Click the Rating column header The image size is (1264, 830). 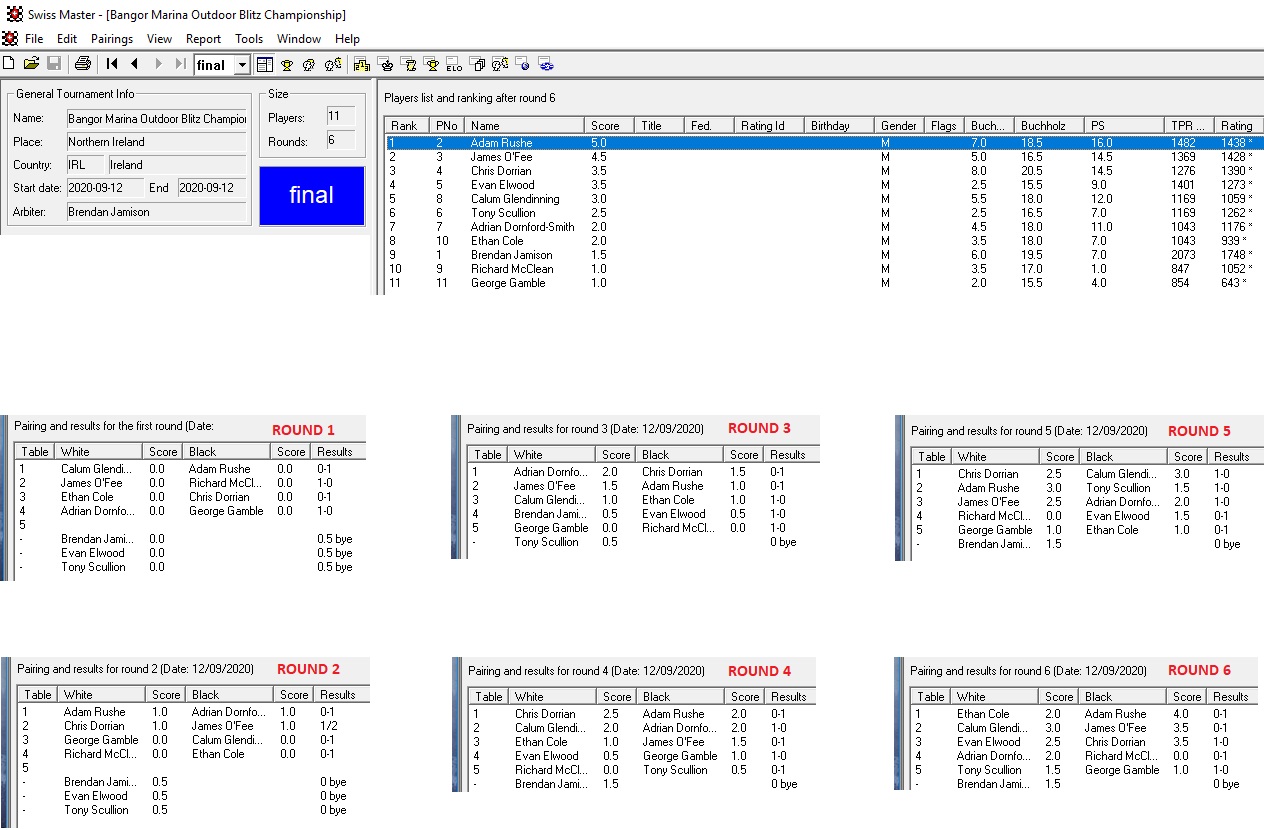1236,126
